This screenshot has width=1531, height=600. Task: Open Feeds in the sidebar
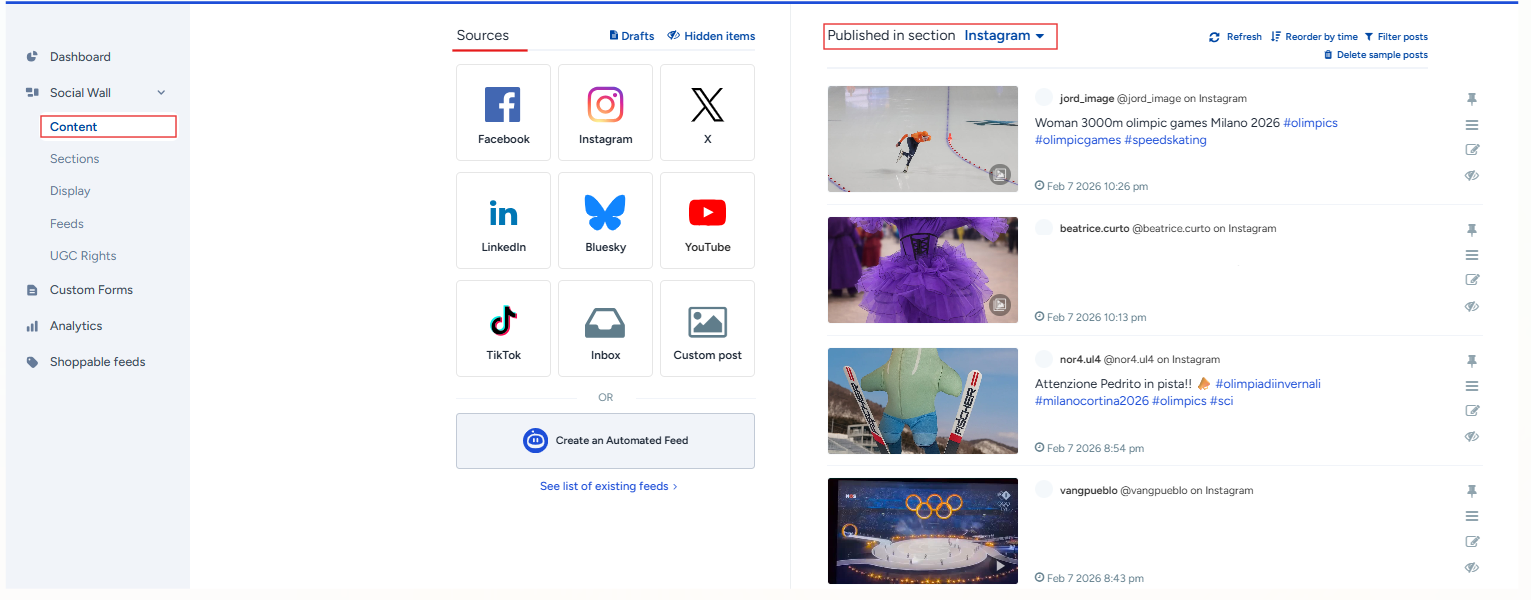tap(67, 224)
